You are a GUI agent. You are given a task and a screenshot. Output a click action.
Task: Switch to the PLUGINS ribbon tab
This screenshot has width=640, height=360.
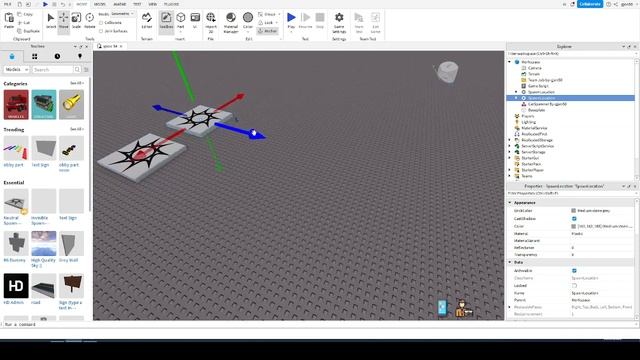pyautogui.click(x=171, y=4)
